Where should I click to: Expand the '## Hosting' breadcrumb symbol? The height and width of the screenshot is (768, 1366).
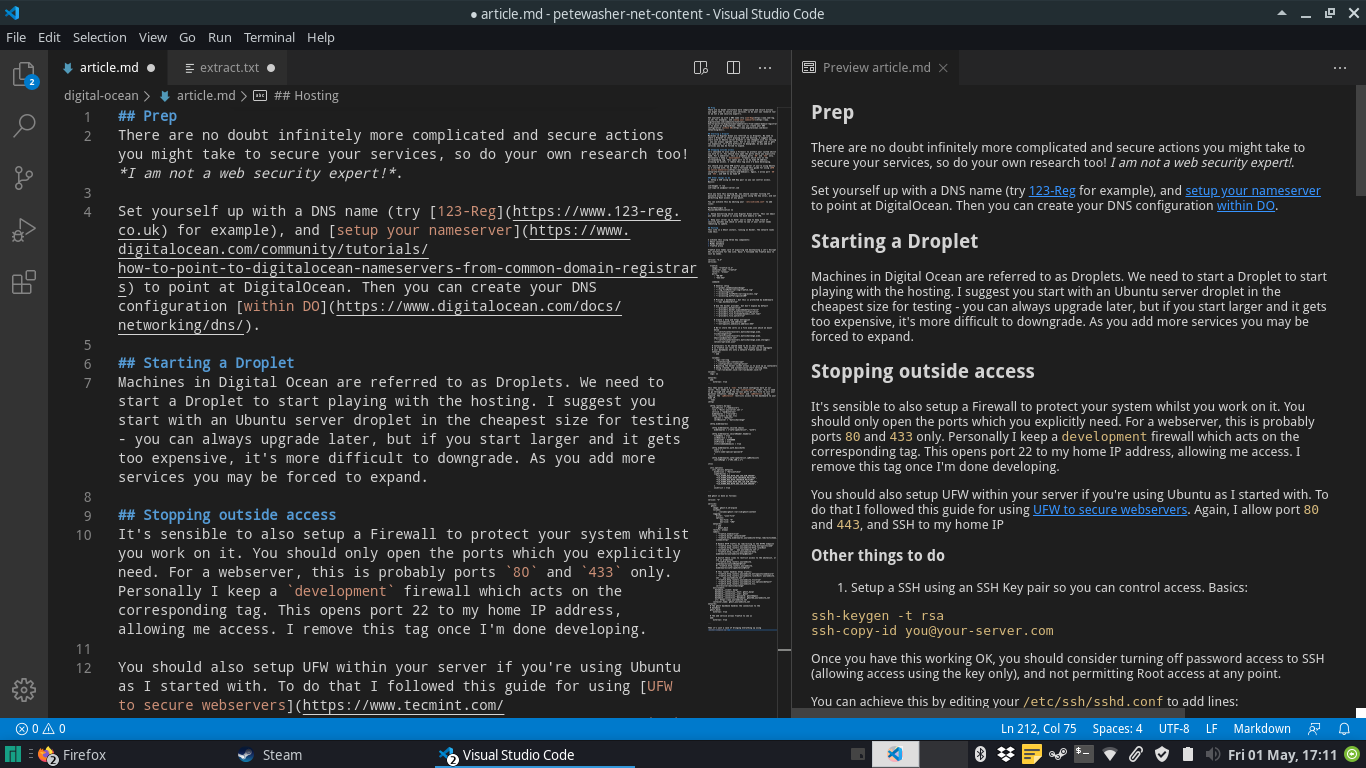[x=306, y=96]
